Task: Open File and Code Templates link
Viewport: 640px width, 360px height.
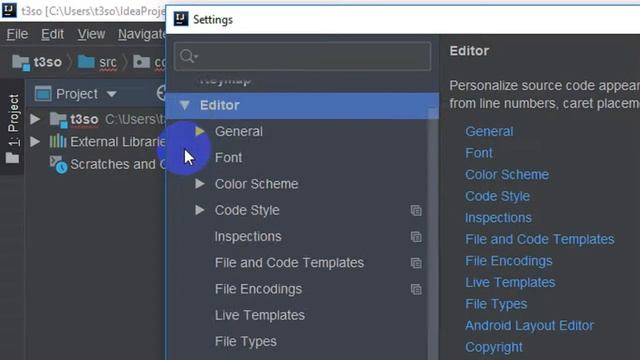Action: [x=540, y=239]
